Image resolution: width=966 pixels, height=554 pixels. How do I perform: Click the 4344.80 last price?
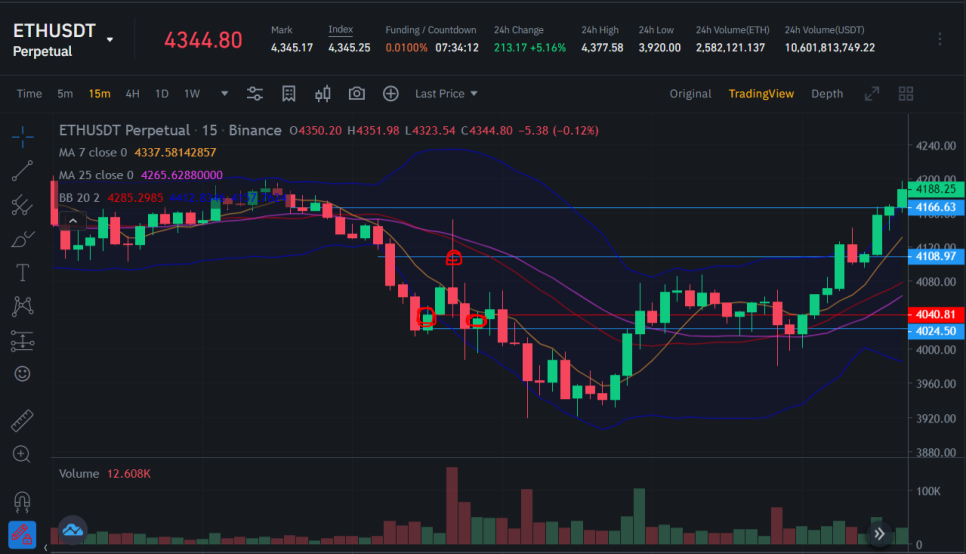click(203, 40)
